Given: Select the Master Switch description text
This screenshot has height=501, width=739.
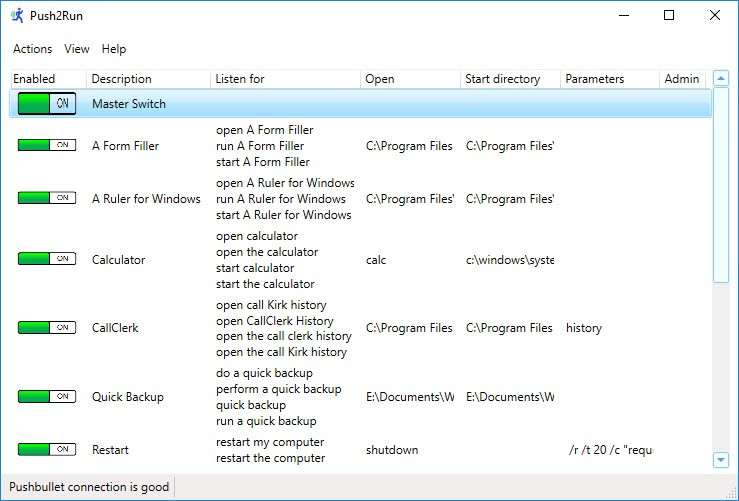Looking at the screenshot, I should pyautogui.click(x=129, y=104).
